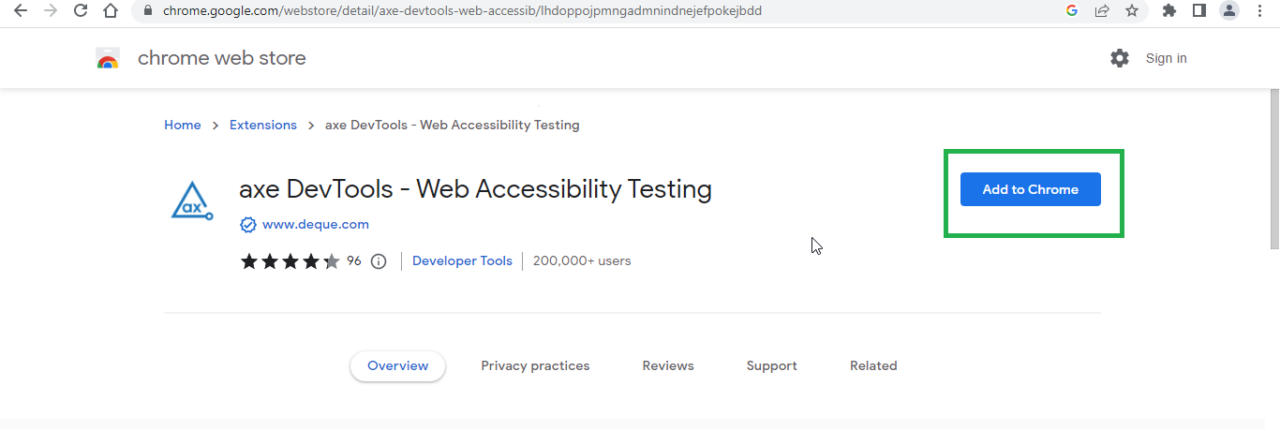Open the Extensions puzzle piece icon

(1169, 11)
